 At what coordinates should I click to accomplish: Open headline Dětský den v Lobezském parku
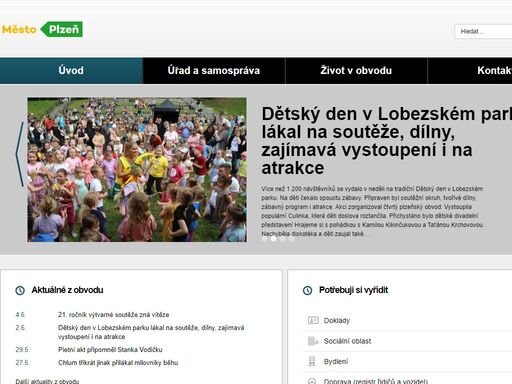[x=387, y=141]
